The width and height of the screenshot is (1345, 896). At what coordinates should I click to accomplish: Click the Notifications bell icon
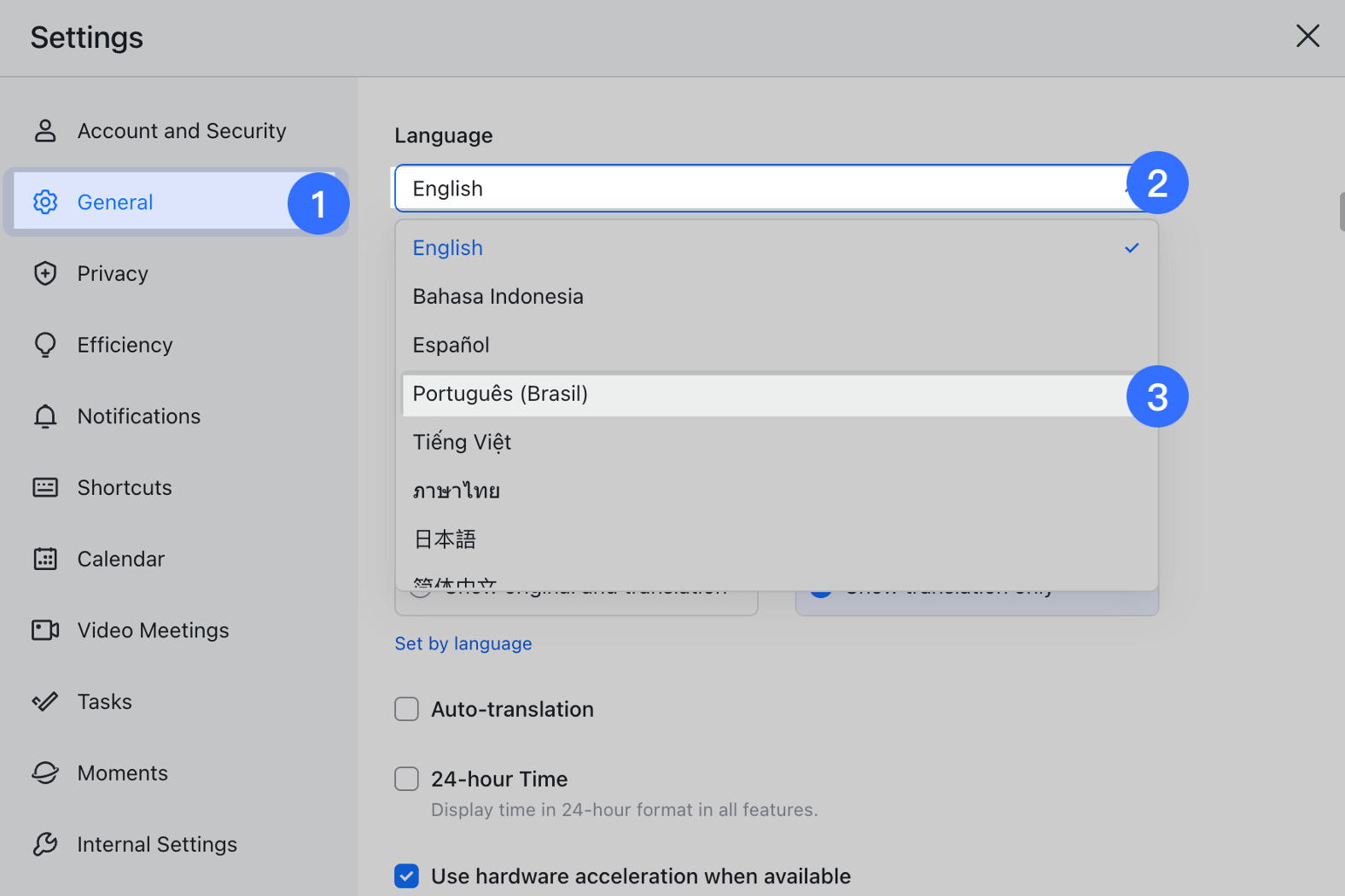point(45,416)
